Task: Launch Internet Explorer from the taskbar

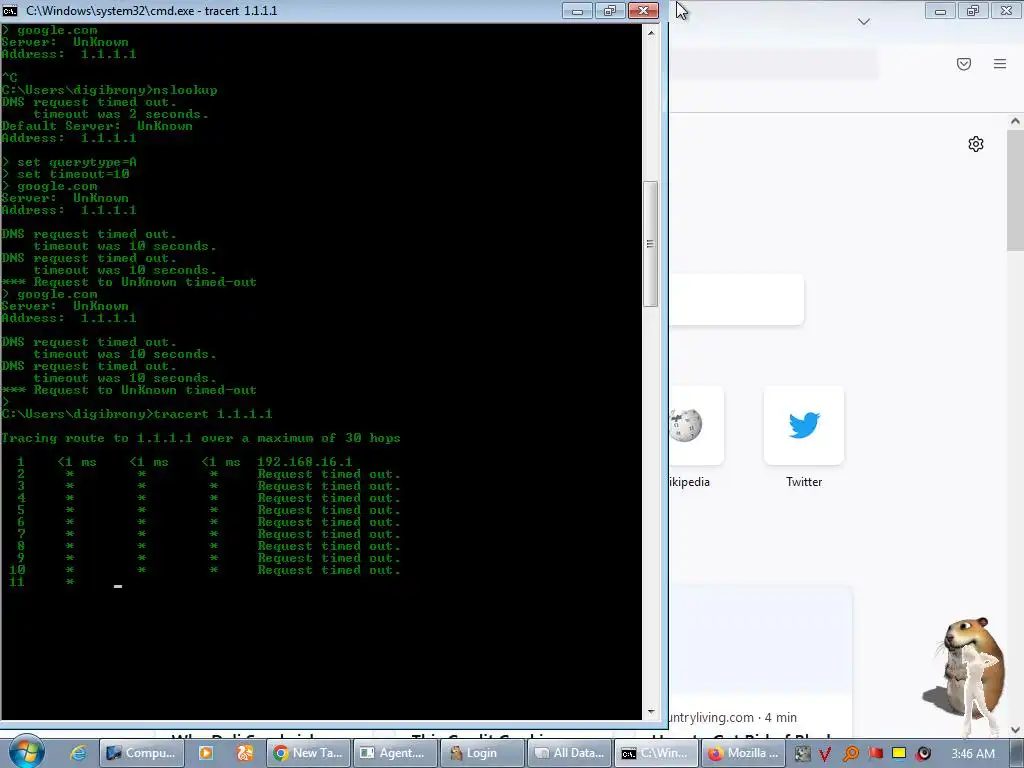Action: pyautogui.click(x=78, y=753)
